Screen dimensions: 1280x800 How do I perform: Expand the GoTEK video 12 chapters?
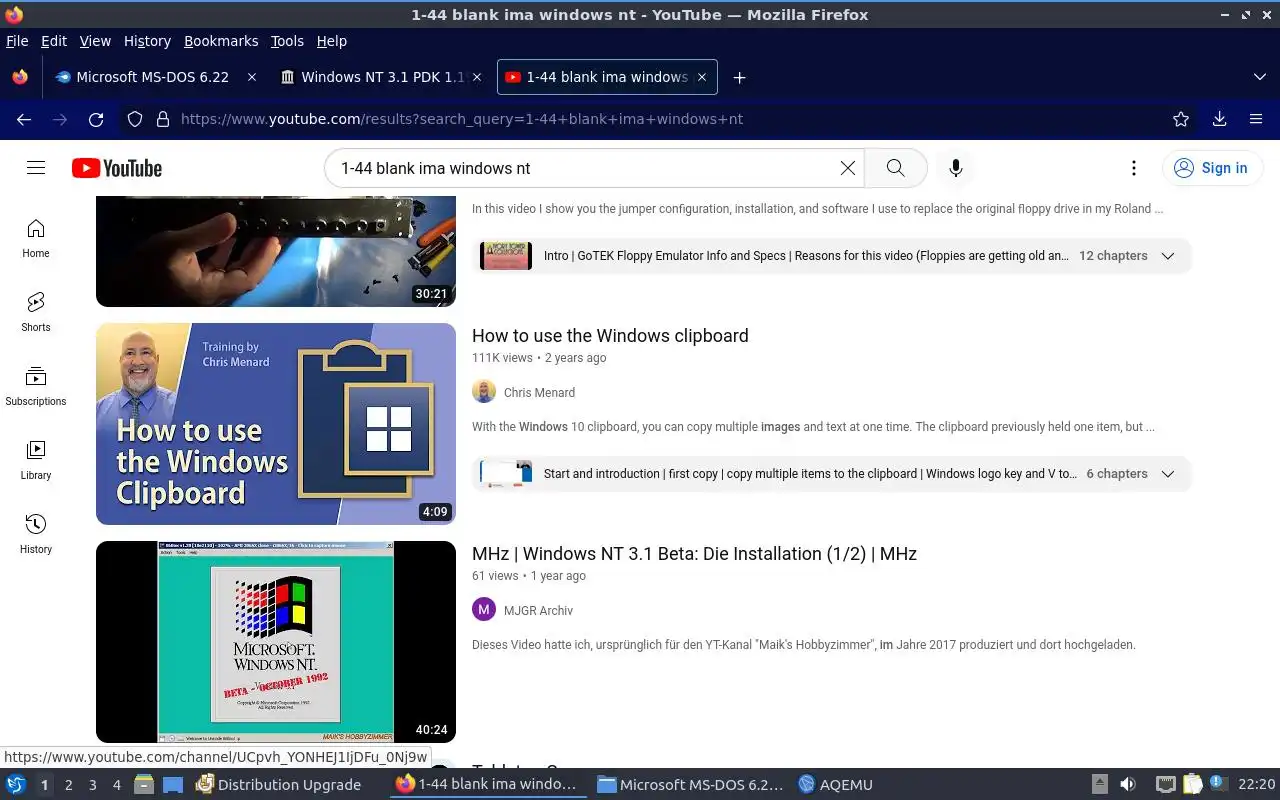1167,256
